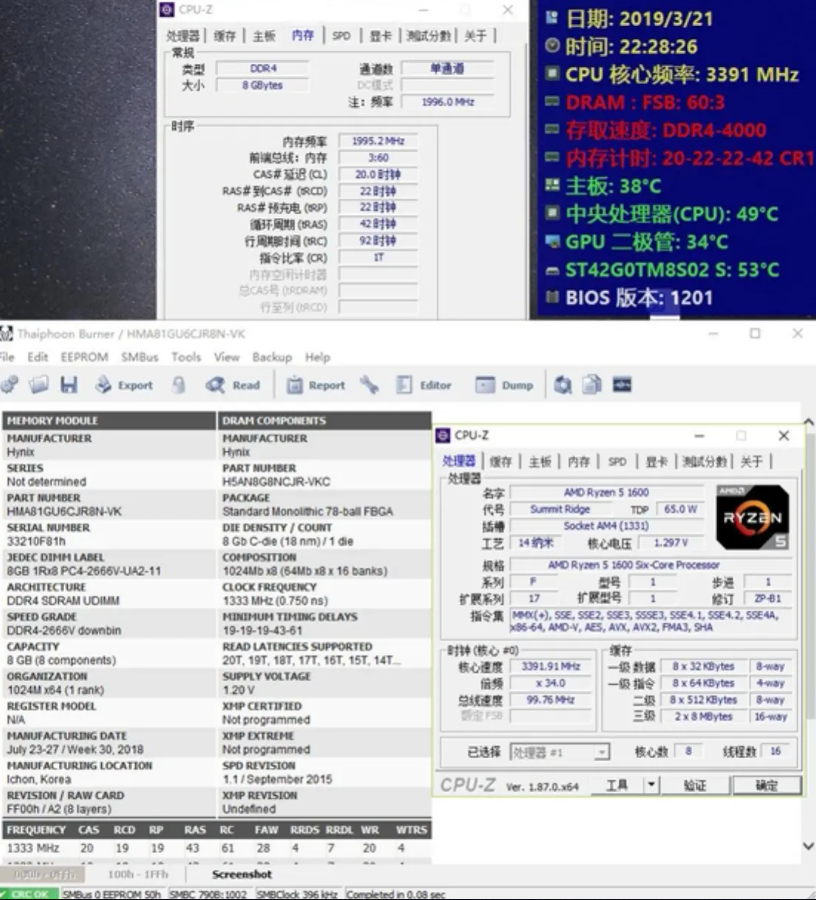Select 显卡 tab in lower CPU-Z window
Image resolution: width=816 pixels, height=900 pixels.
[x=656, y=461]
